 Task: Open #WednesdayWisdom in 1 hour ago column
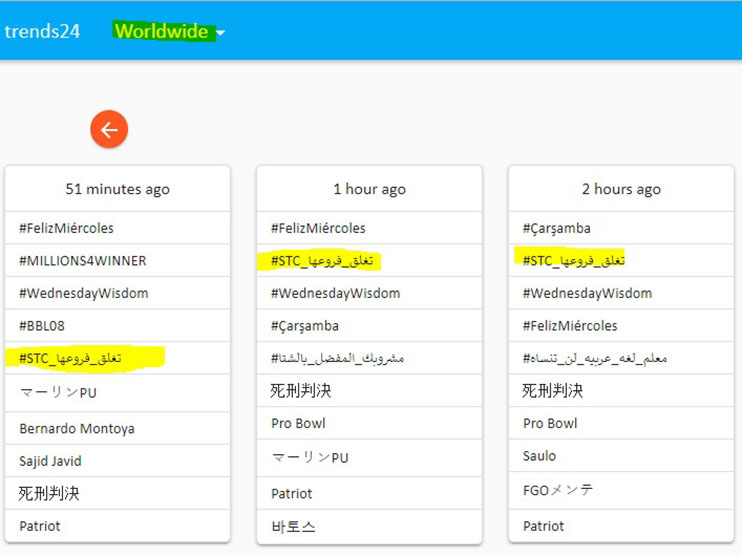(336, 293)
